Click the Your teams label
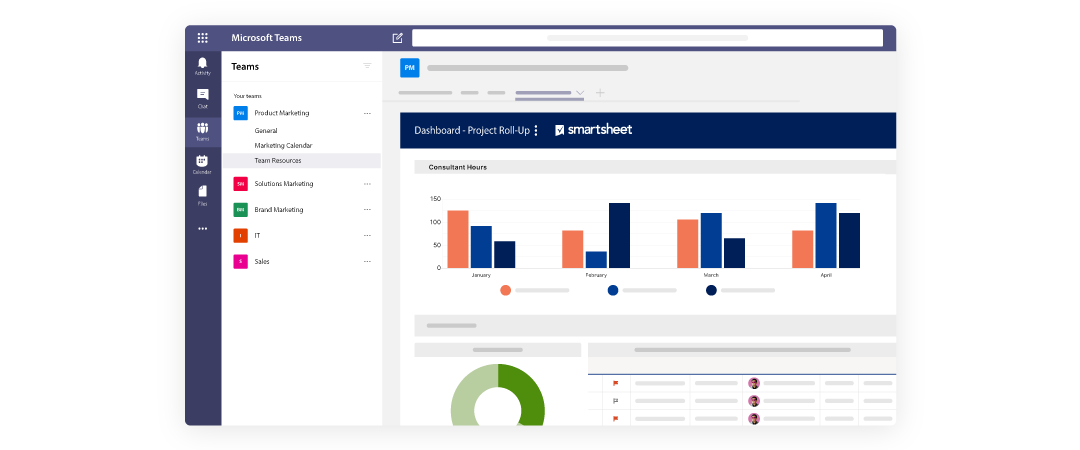 tap(247, 96)
